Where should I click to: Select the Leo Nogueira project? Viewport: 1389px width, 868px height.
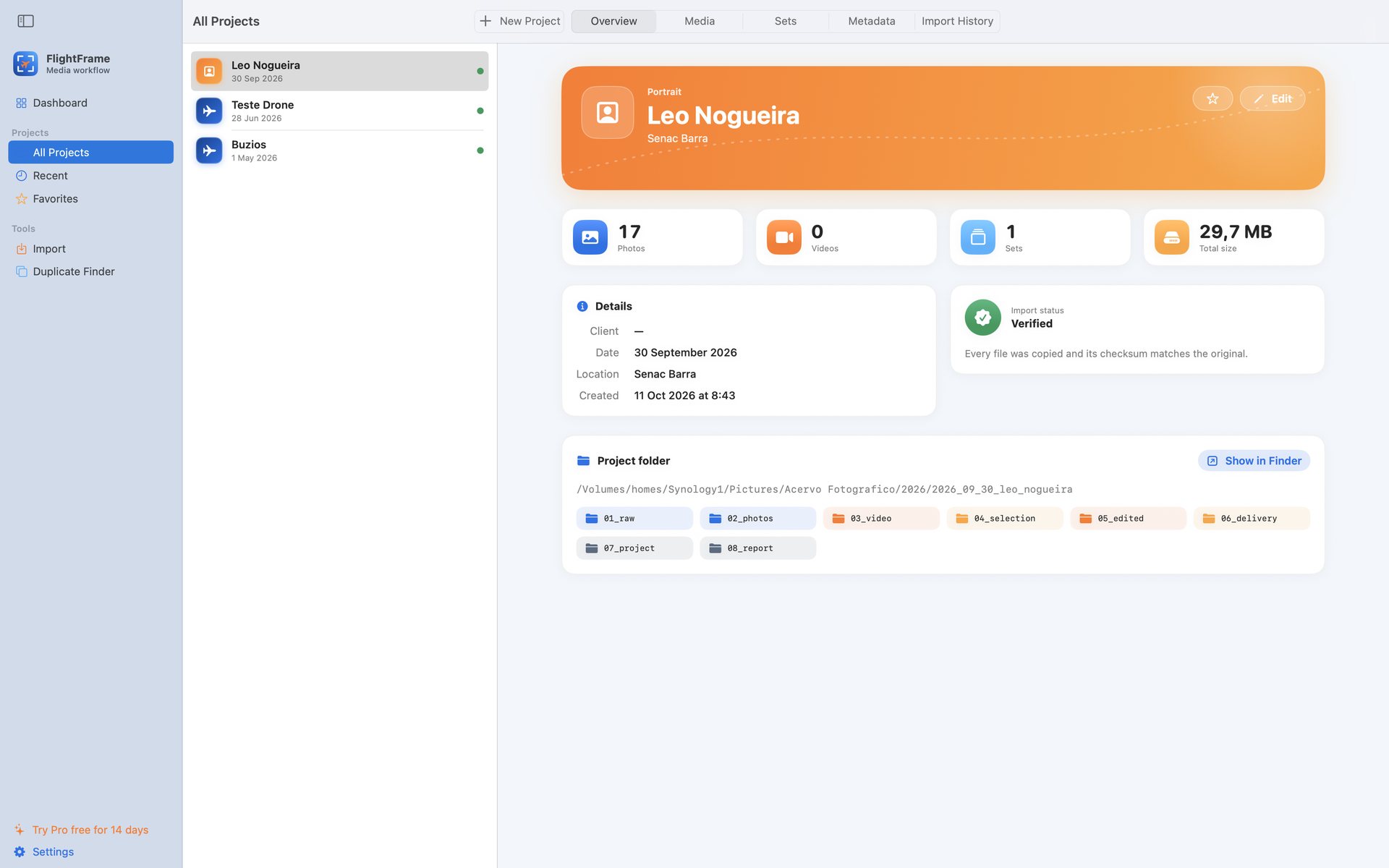coord(339,71)
